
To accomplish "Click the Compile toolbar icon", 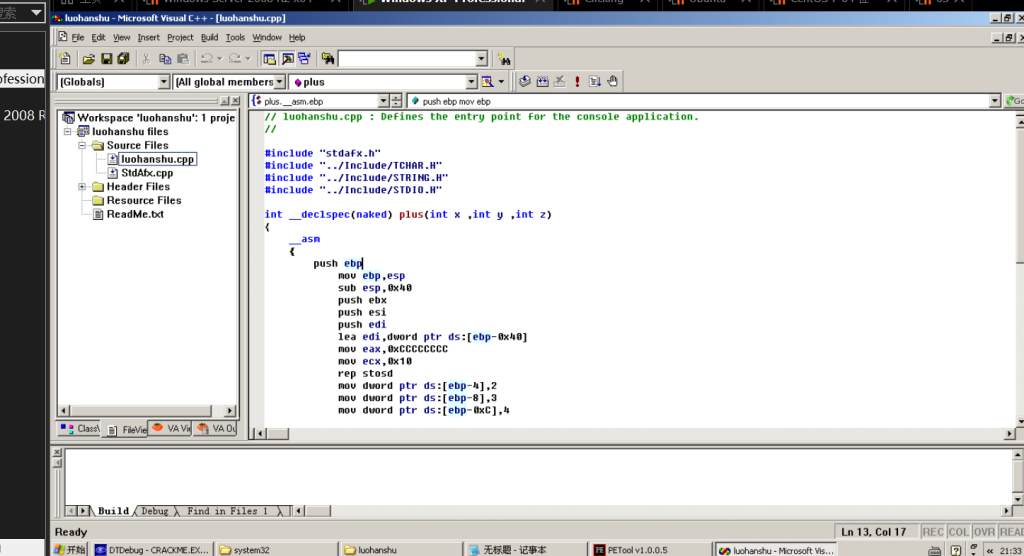I will point(526,82).
